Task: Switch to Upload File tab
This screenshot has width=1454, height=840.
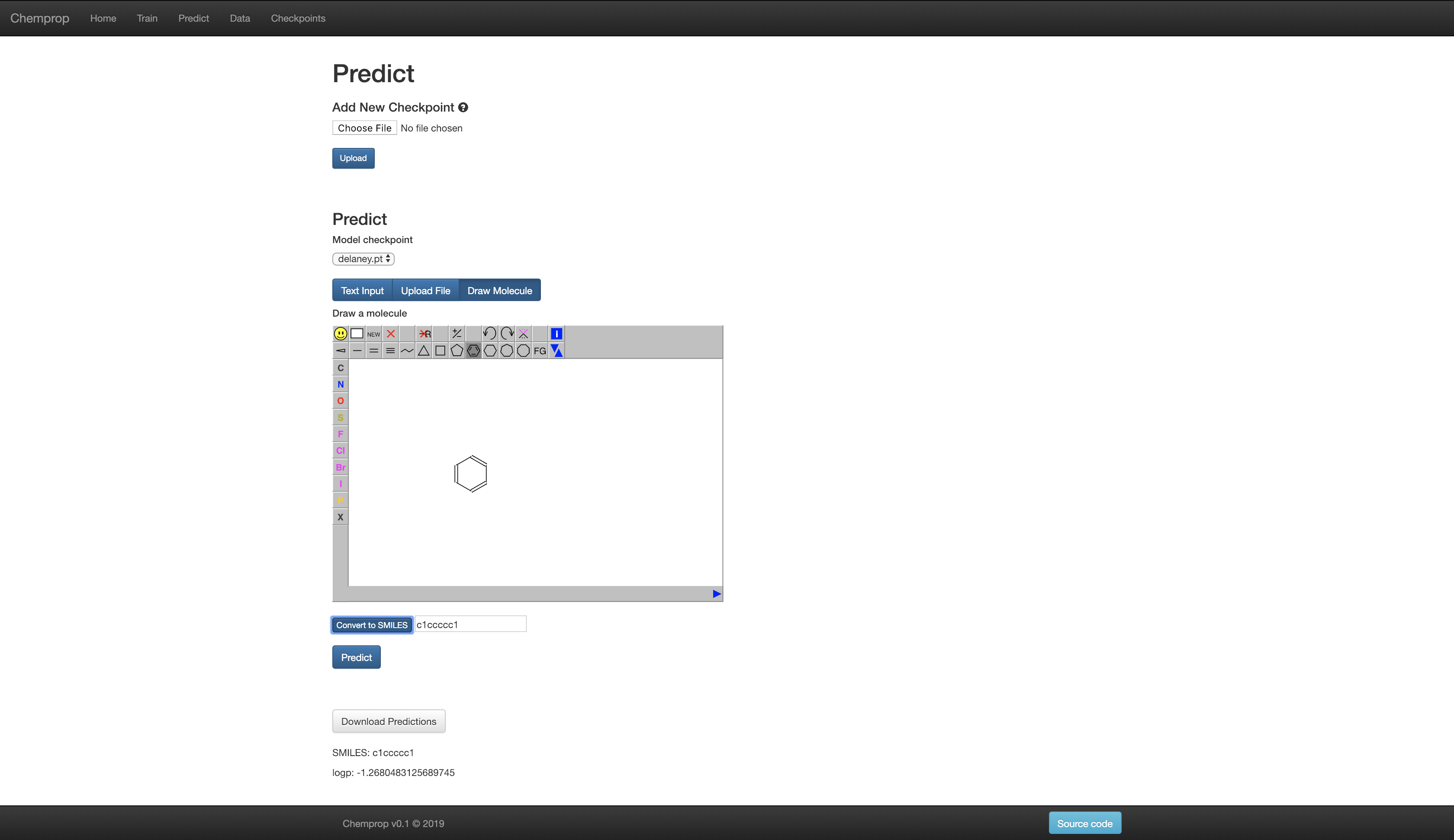Action: pos(425,290)
